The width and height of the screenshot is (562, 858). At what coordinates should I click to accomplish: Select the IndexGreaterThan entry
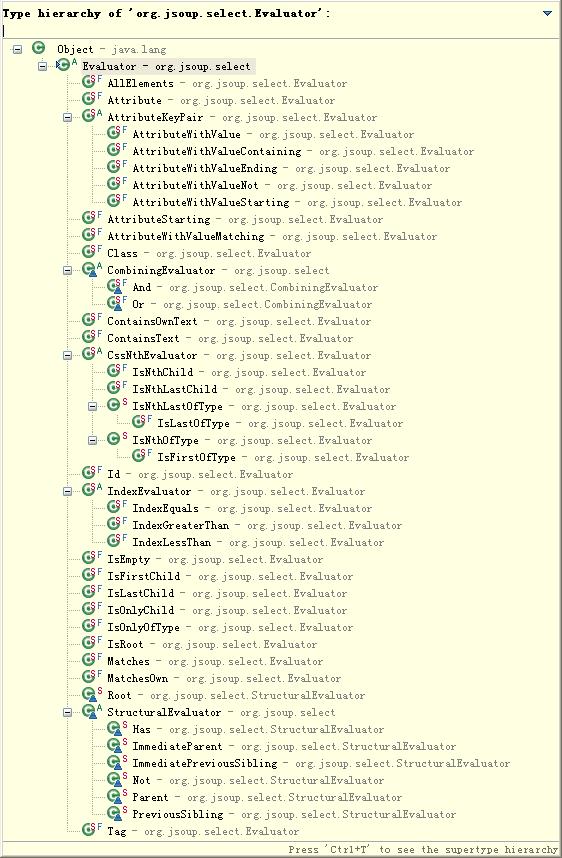point(268,525)
